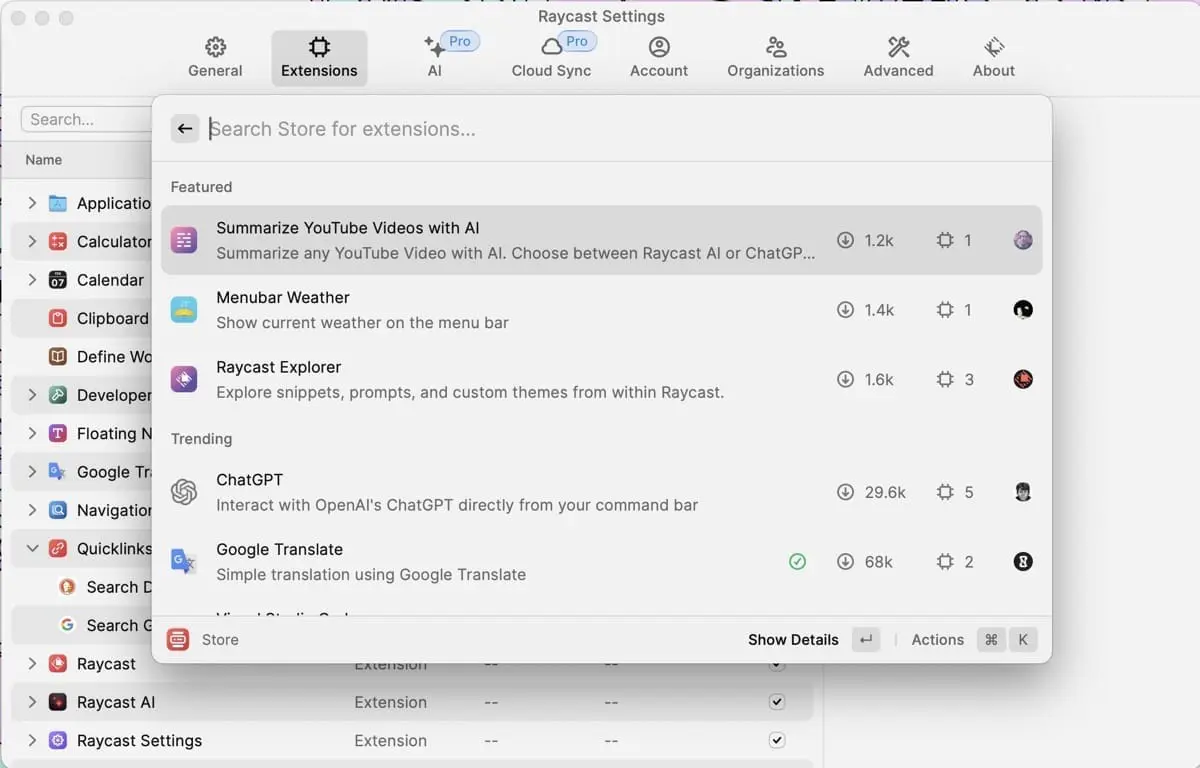Click the Raycast Settings gear icon in the list
This screenshot has width=1200, height=768.
point(58,741)
